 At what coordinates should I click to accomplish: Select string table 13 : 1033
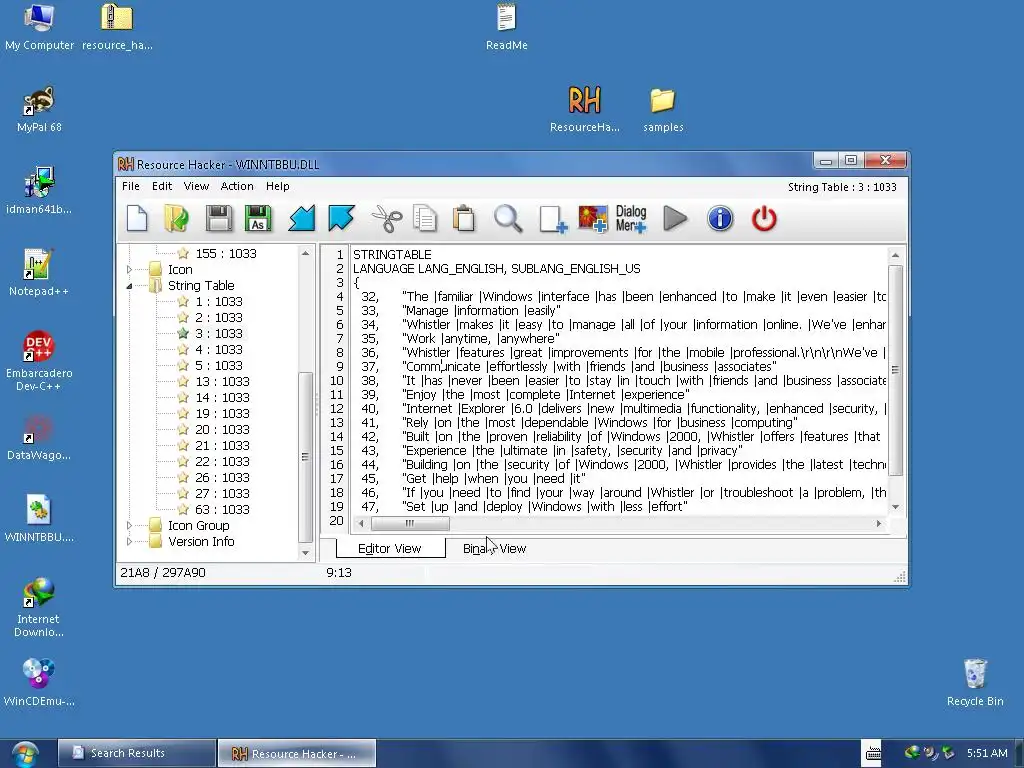click(222, 381)
